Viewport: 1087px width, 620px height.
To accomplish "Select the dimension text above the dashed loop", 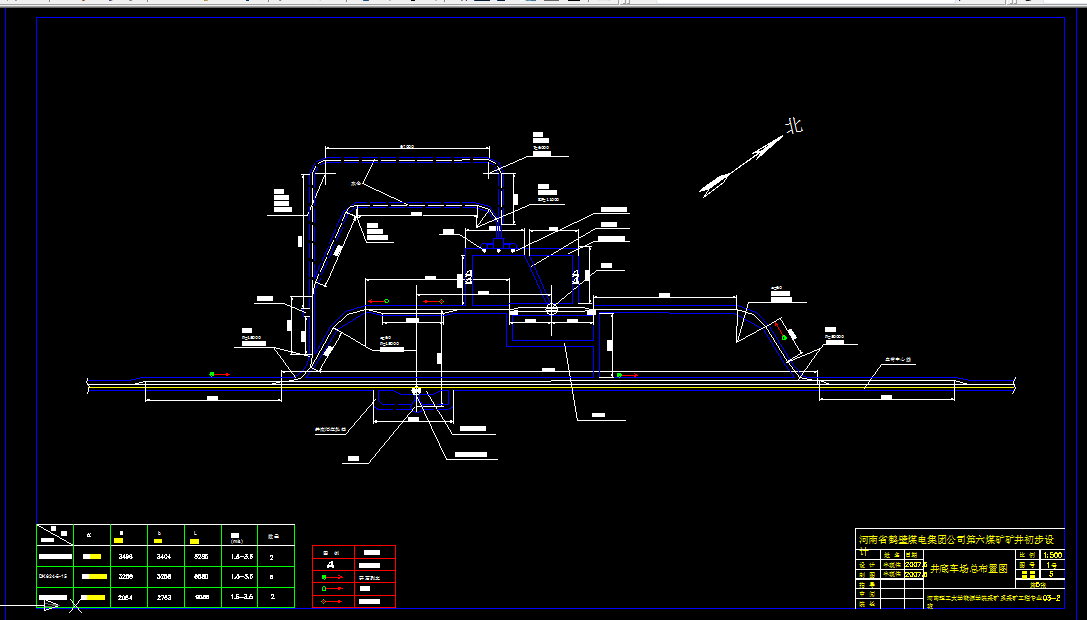I will point(407,146).
